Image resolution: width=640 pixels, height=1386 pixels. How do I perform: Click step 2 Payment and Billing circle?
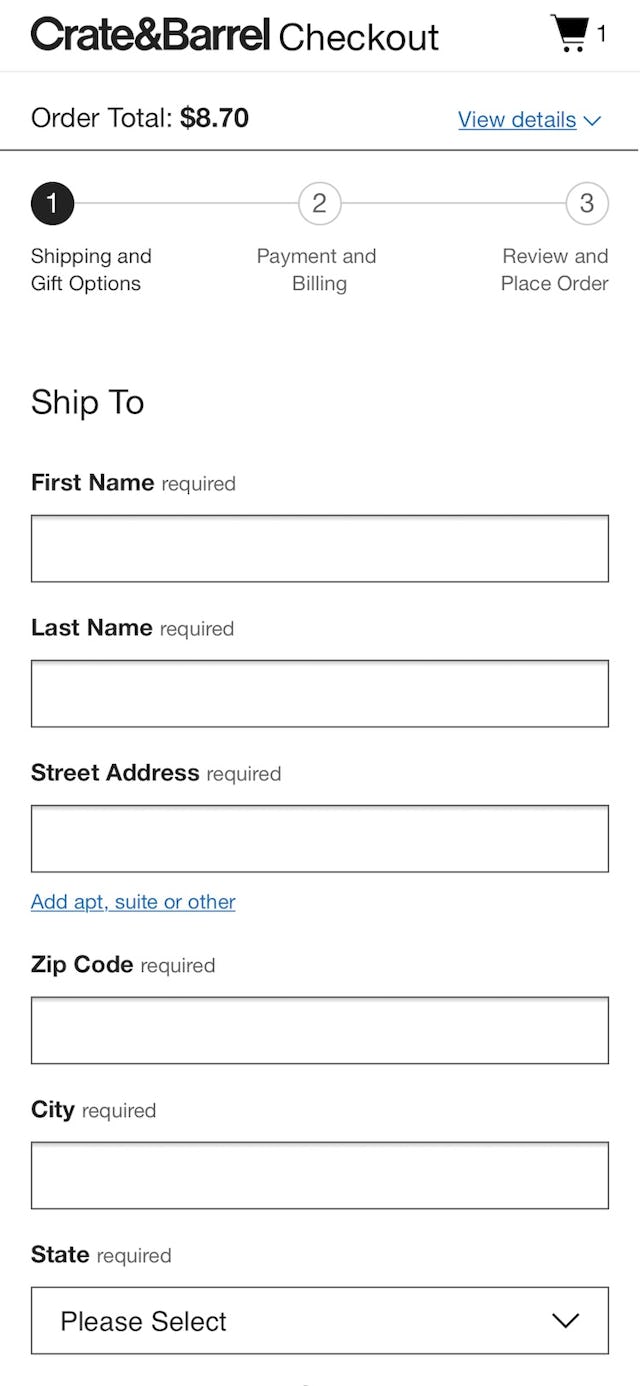(318, 203)
